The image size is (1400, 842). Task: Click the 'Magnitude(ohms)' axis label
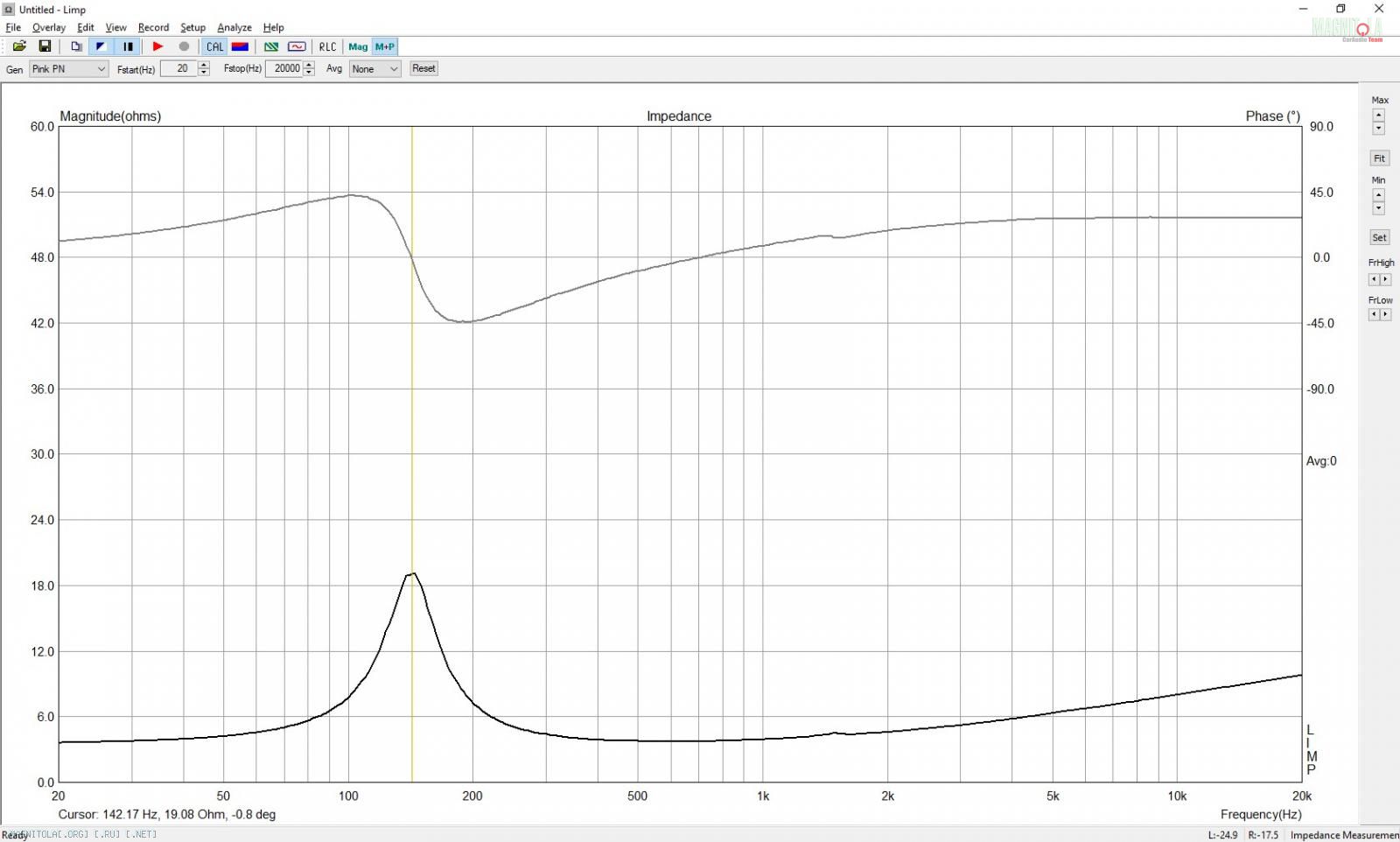[x=110, y=116]
